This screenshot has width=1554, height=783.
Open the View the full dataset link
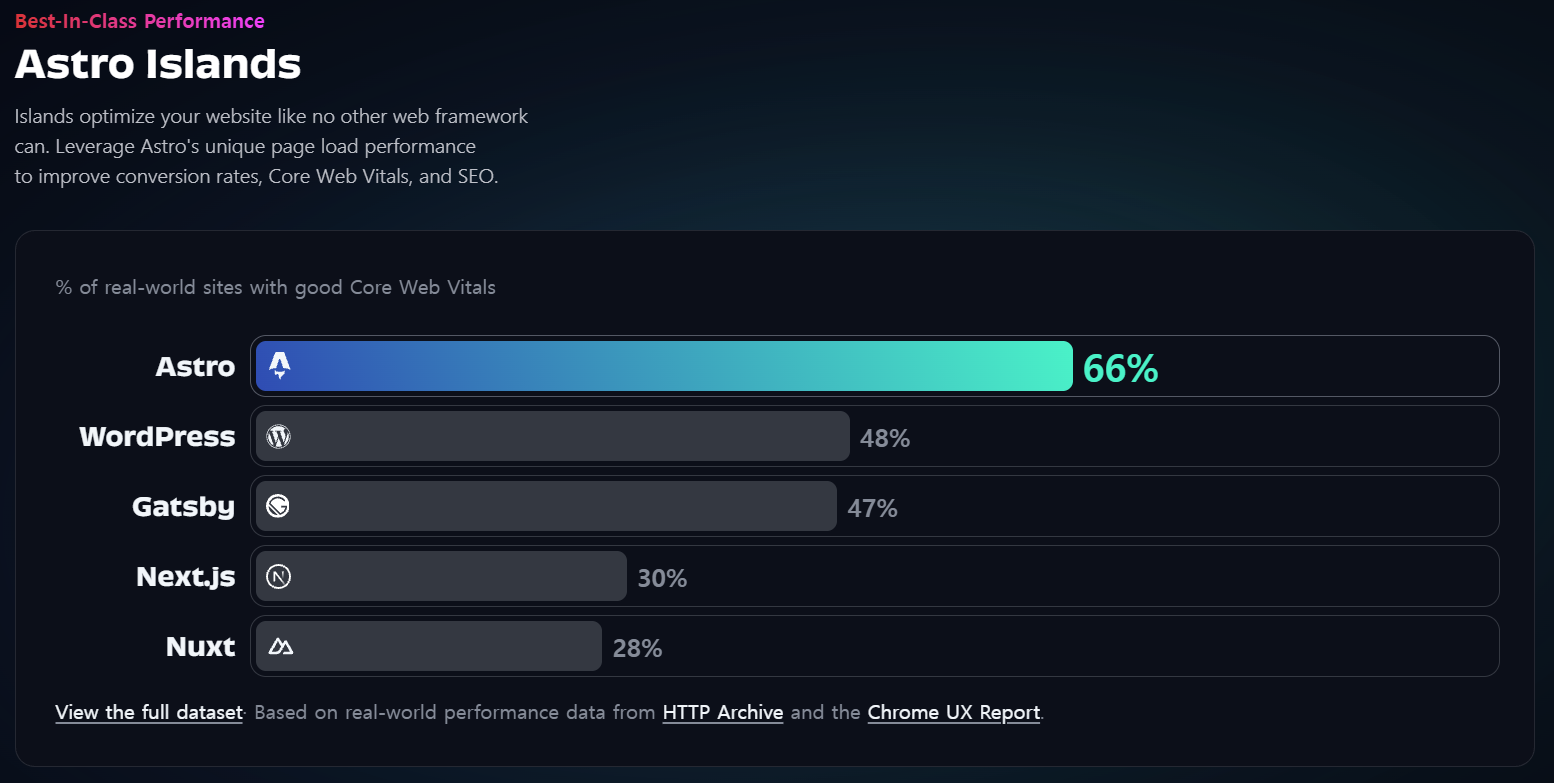(x=149, y=713)
